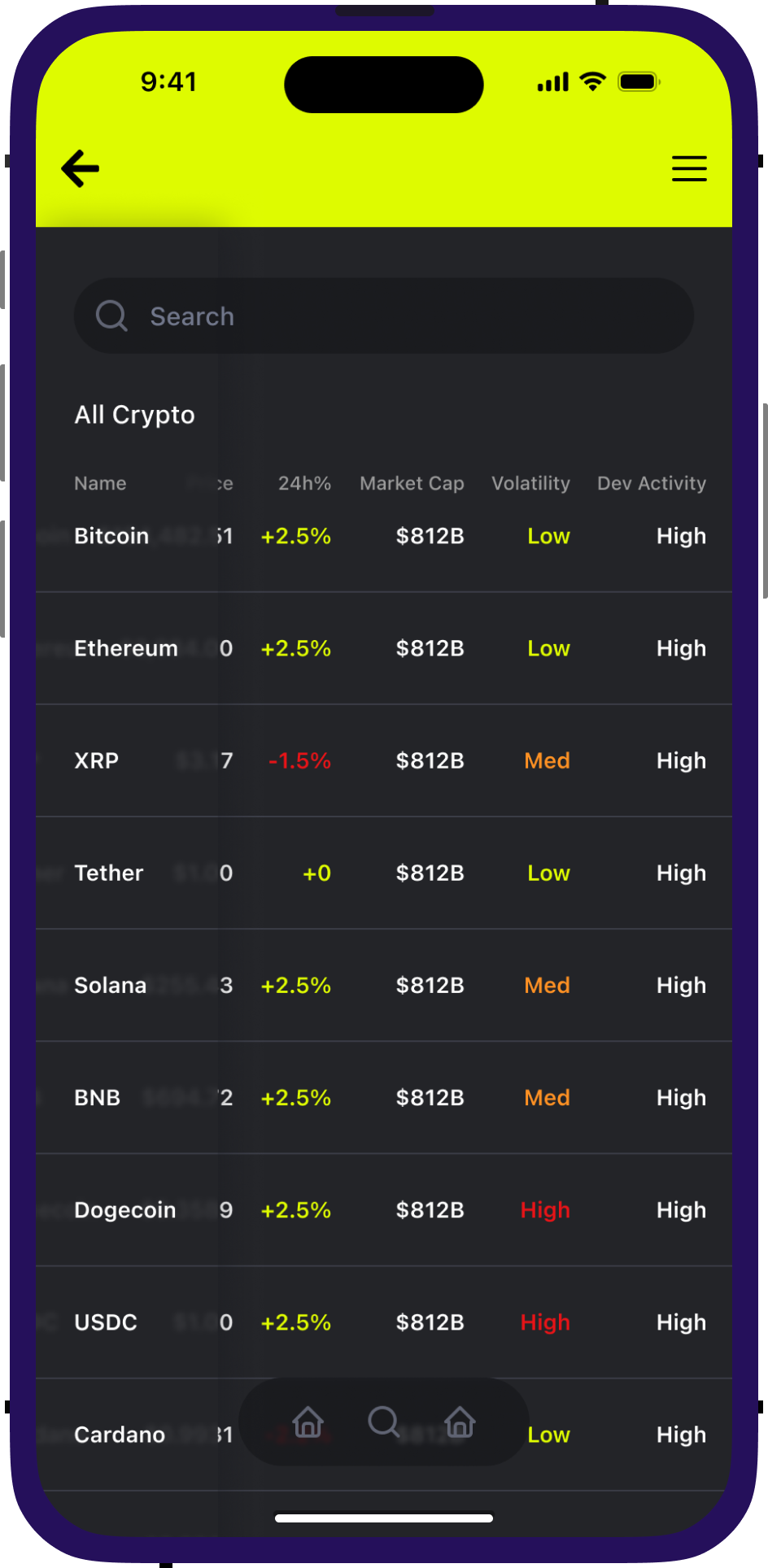Image resolution: width=768 pixels, height=1568 pixels.
Task: Tap the search icon in bottom nav
Action: point(383,1422)
